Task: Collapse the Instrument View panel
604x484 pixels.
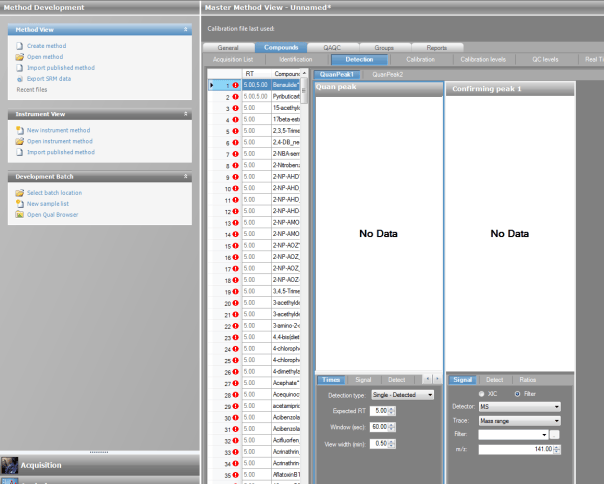Action: tap(186, 114)
